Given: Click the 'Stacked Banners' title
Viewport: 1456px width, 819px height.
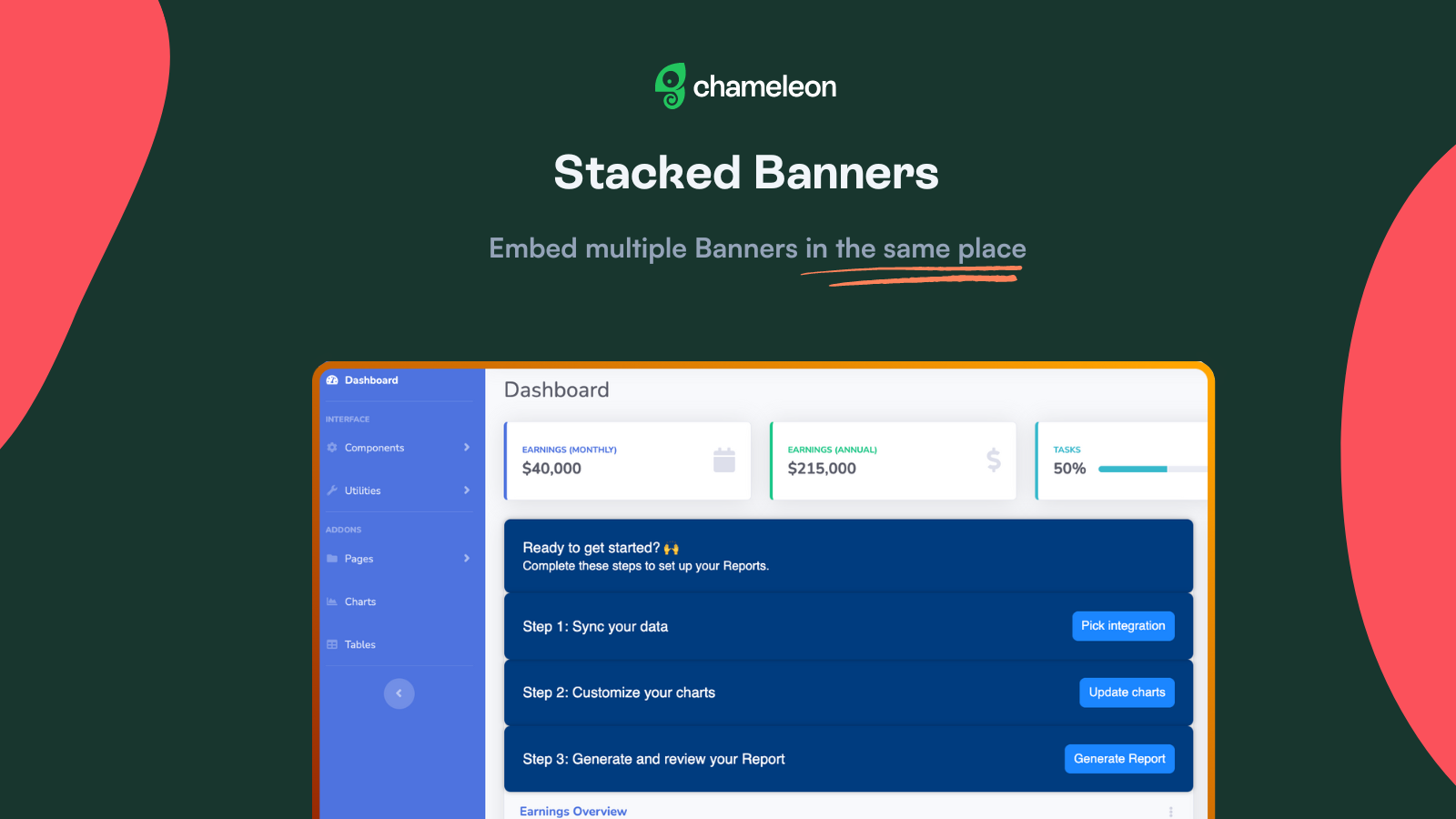Looking at the screenshot, I should [x=746, y=173].
